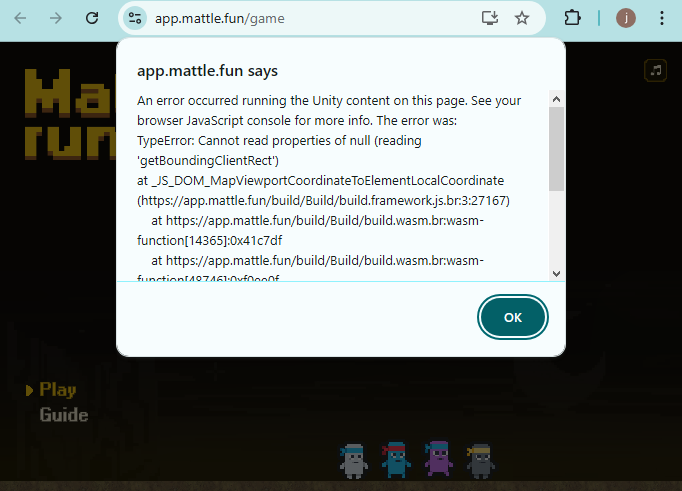Click the 'TypeError: Cannot read properties' line
682x491 pixels.
(279, 140)
